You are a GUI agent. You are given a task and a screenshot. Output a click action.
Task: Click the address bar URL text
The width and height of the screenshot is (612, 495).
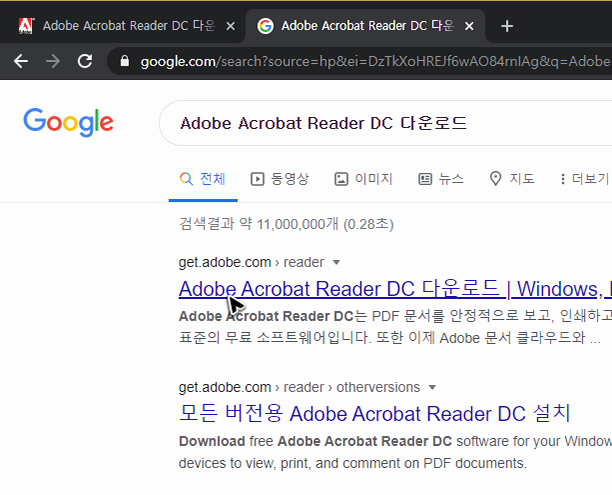coord(375,61)
